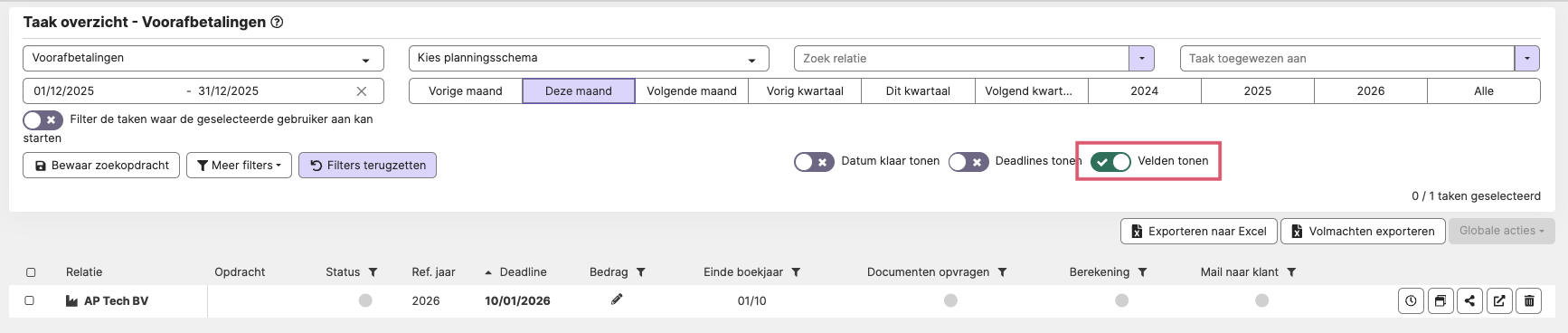Expand the Taak toegewezen aan dropdown arrow
This screenshot has height=333, width=1568.
coord(1527,58)
